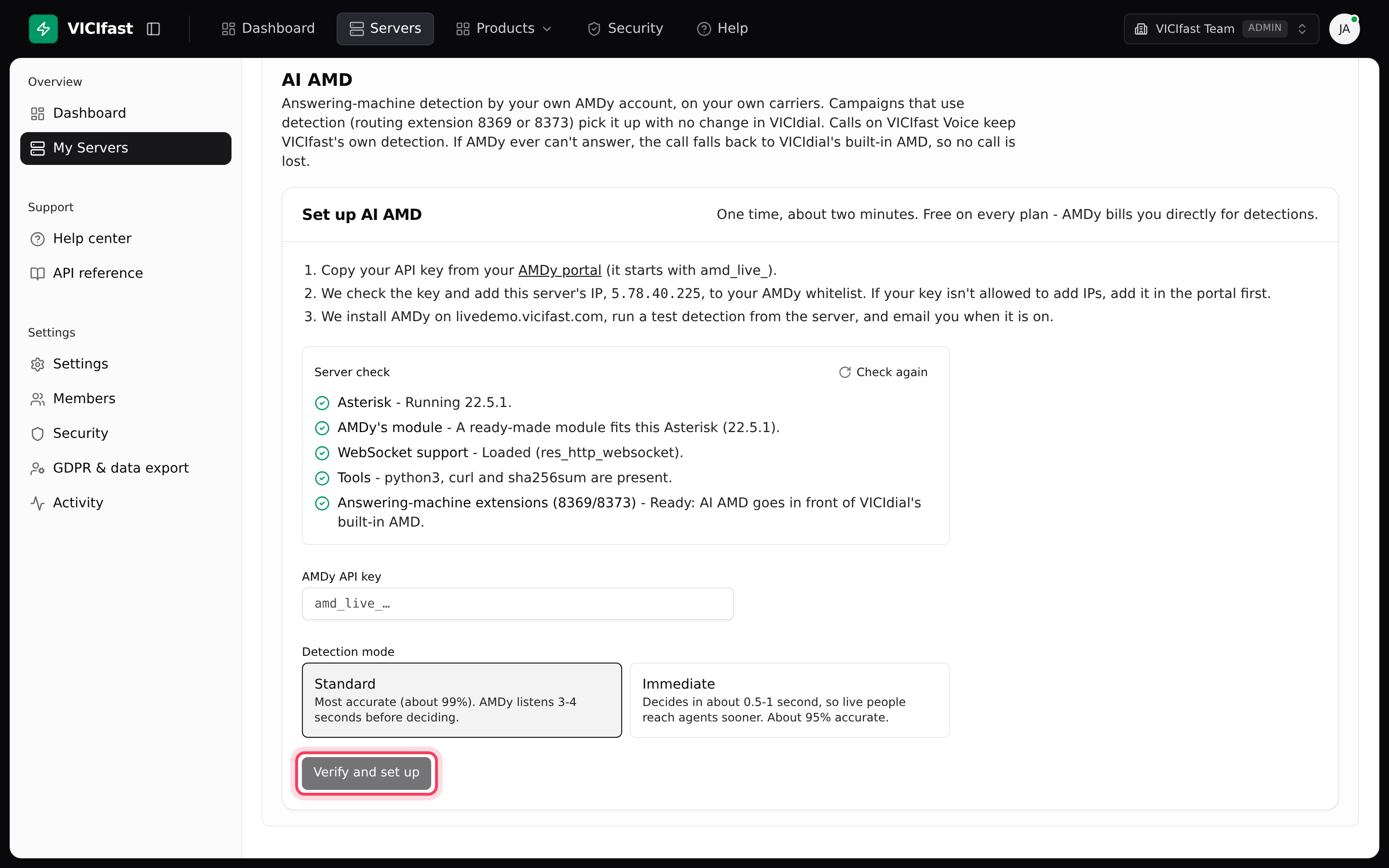This screenshot has height=868, width=1389.
Task: Open Members in the sidebar
Action: click(126, 398)
